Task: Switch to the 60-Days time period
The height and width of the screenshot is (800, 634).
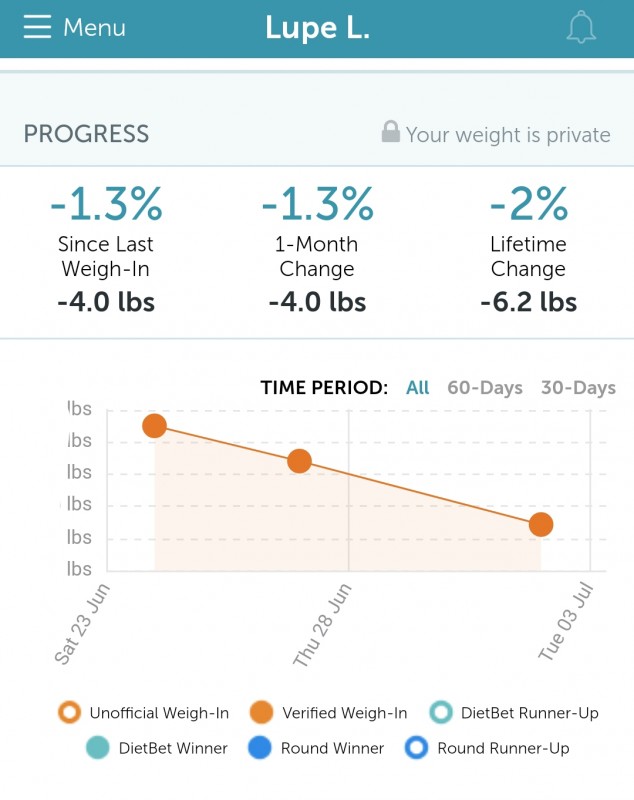Action: pyautogui.click(x=485, y=388)
